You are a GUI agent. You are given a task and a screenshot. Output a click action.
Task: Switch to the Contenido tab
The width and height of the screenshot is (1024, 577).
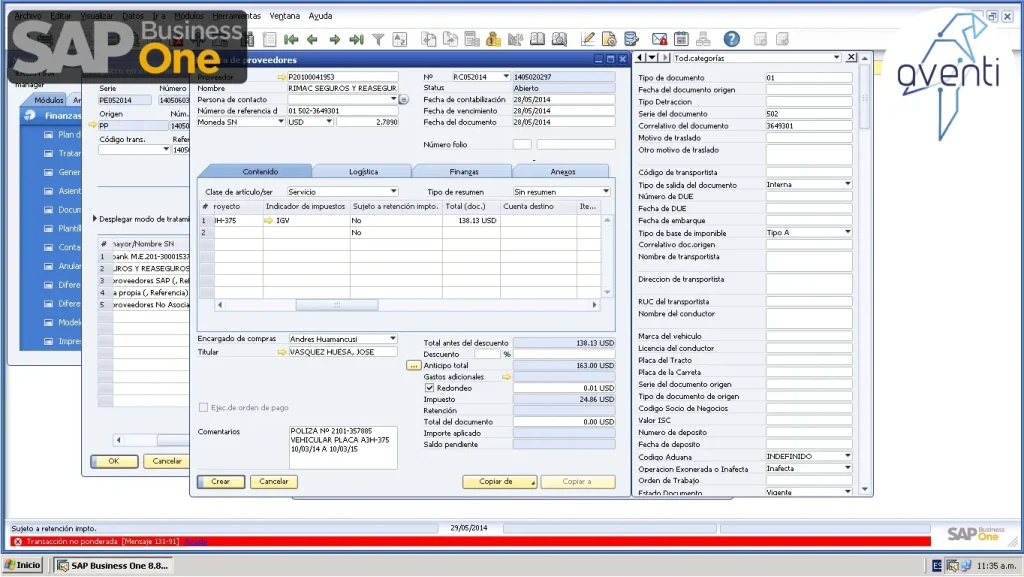coord(260,172)
